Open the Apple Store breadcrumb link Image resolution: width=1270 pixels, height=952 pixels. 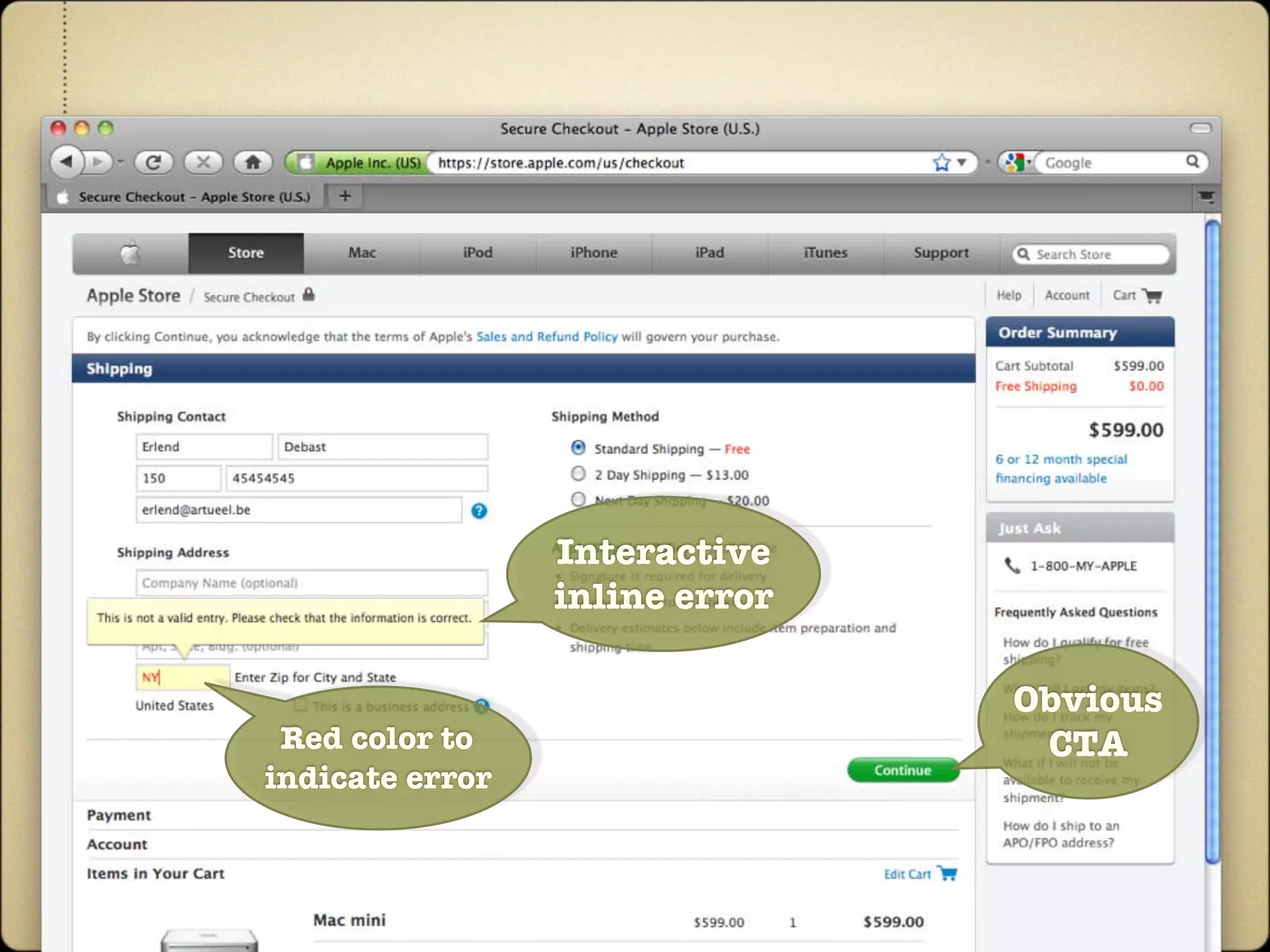pos(133,296)
